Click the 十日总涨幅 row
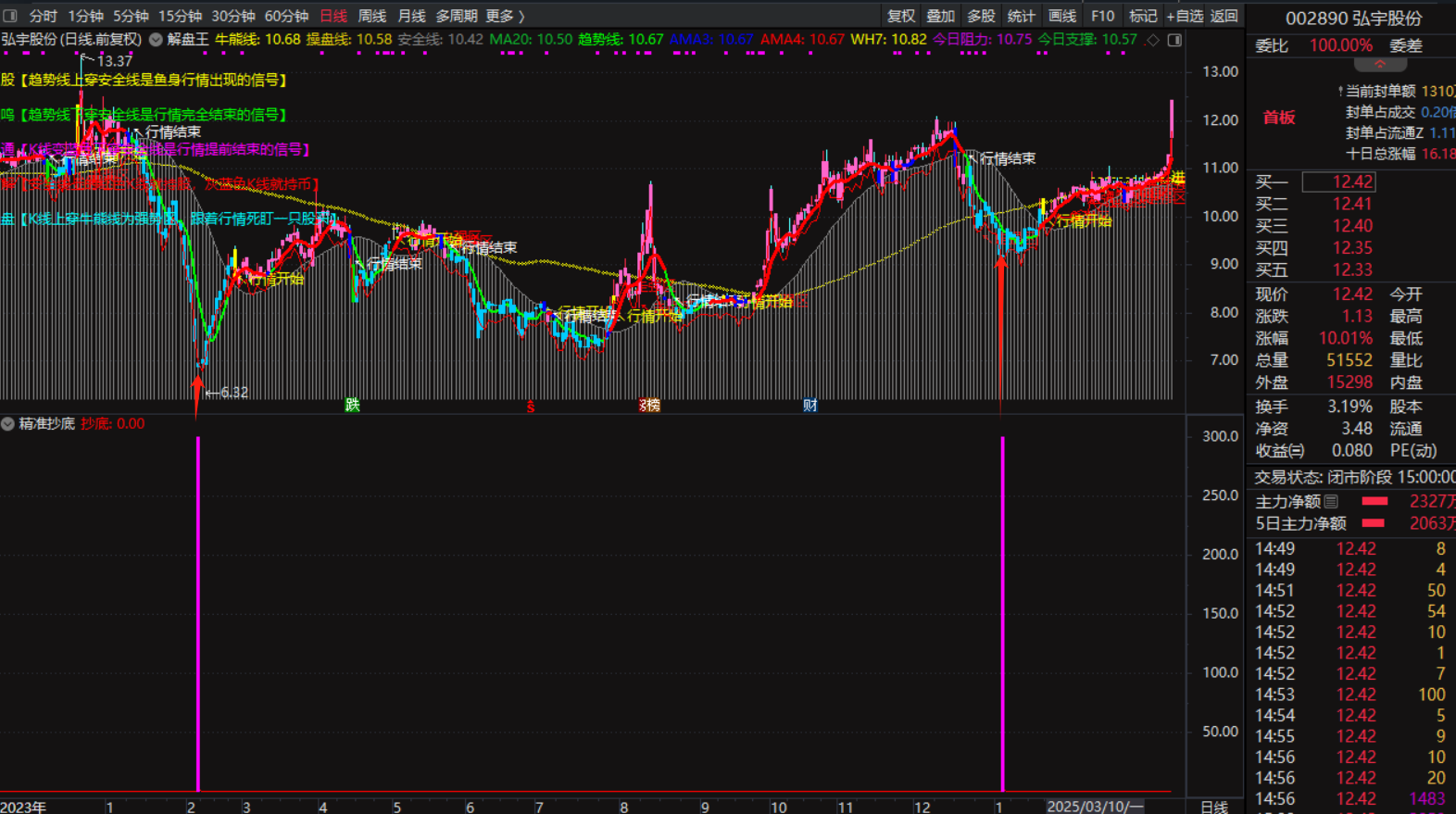This screenshot has width=1456, height=814. tap(1400, 154)
